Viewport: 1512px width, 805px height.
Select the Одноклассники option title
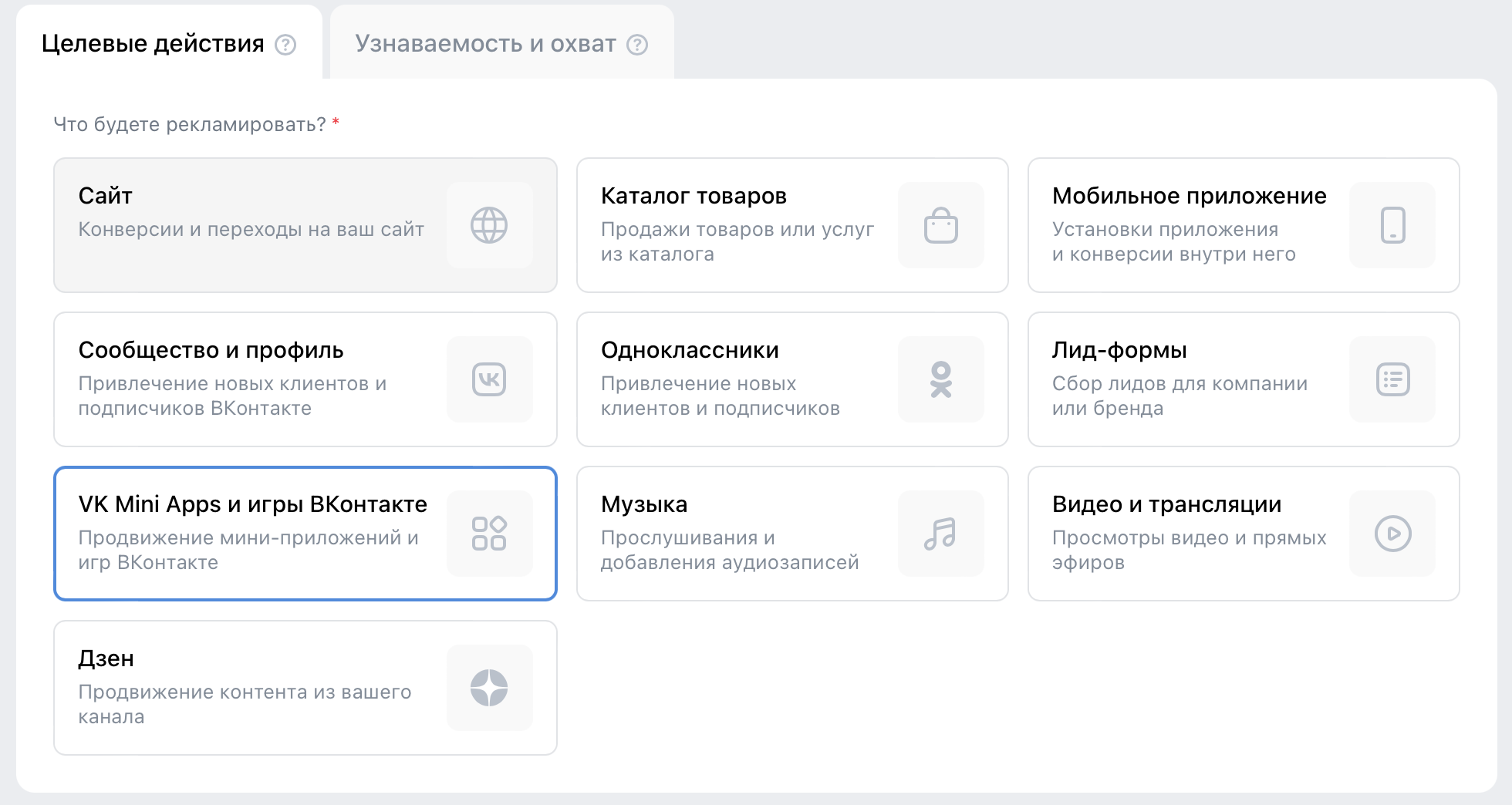click(690, 350)
